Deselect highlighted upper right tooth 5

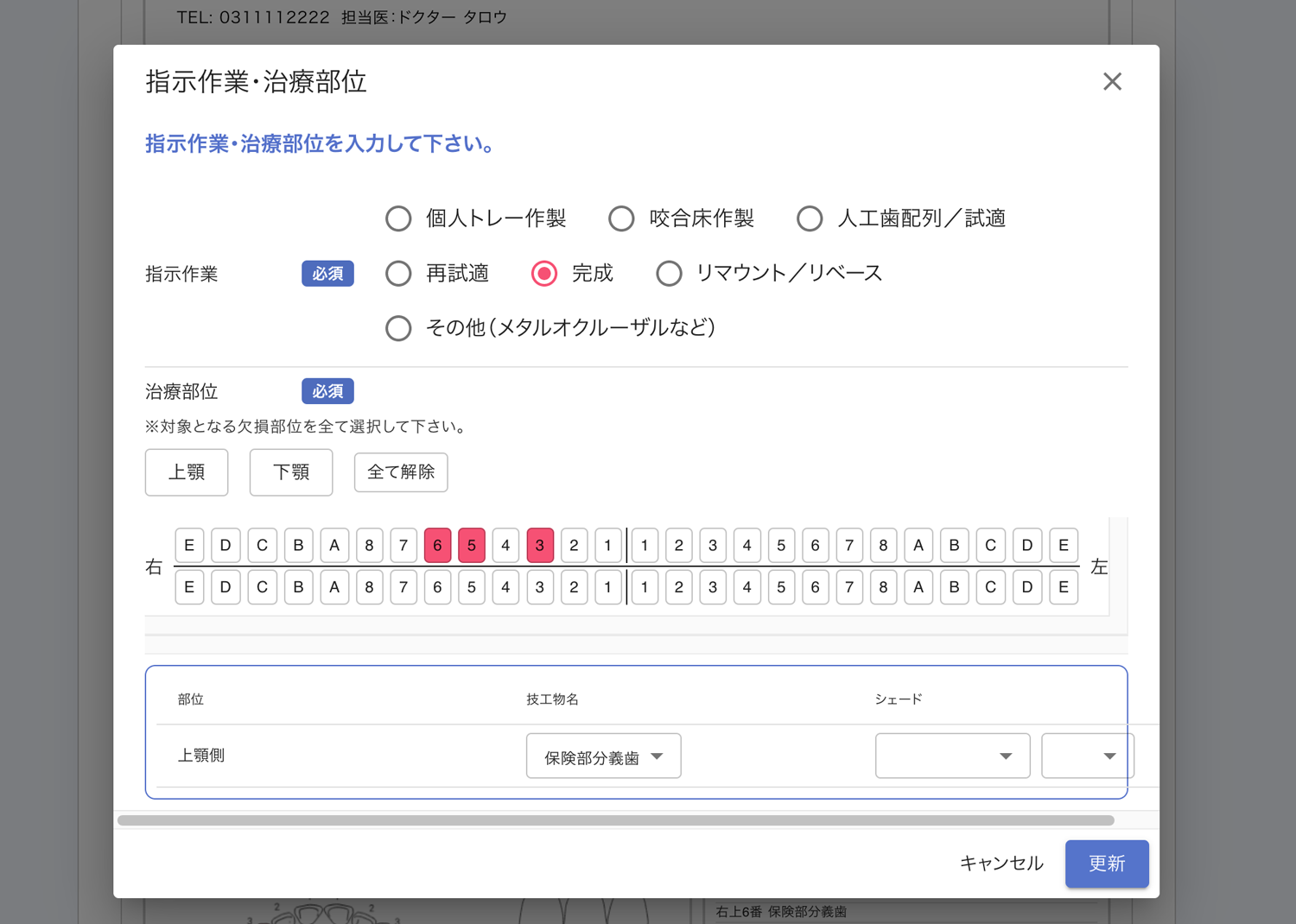[x=472, y=546]
